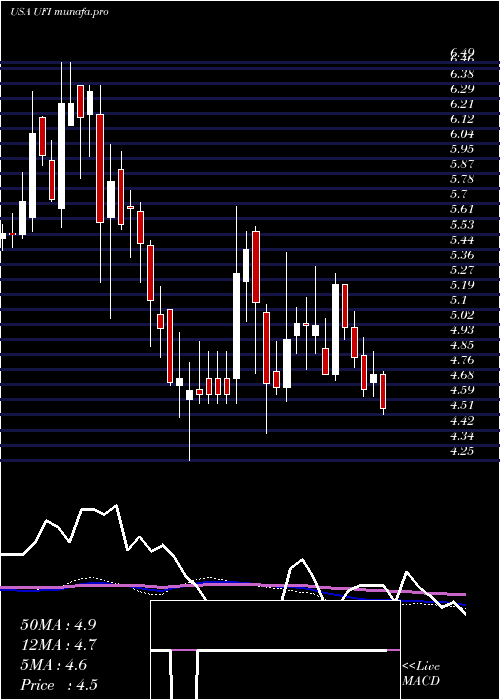The height and width of the screenshot is (700, 500).
Task: Click the 6.29 price axis label
Action: point(462,89)
